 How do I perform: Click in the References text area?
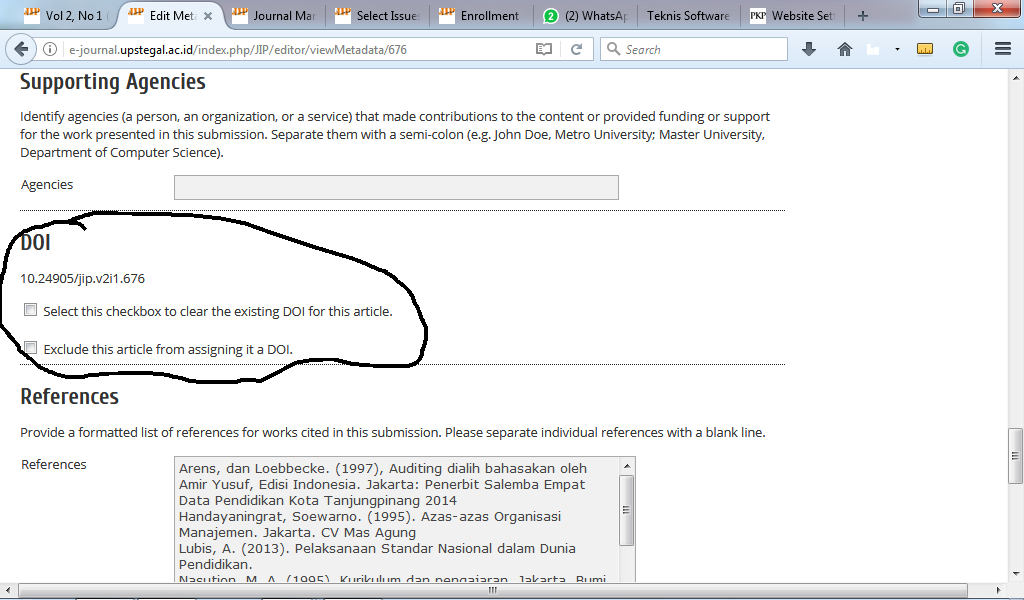coord(396,517)
